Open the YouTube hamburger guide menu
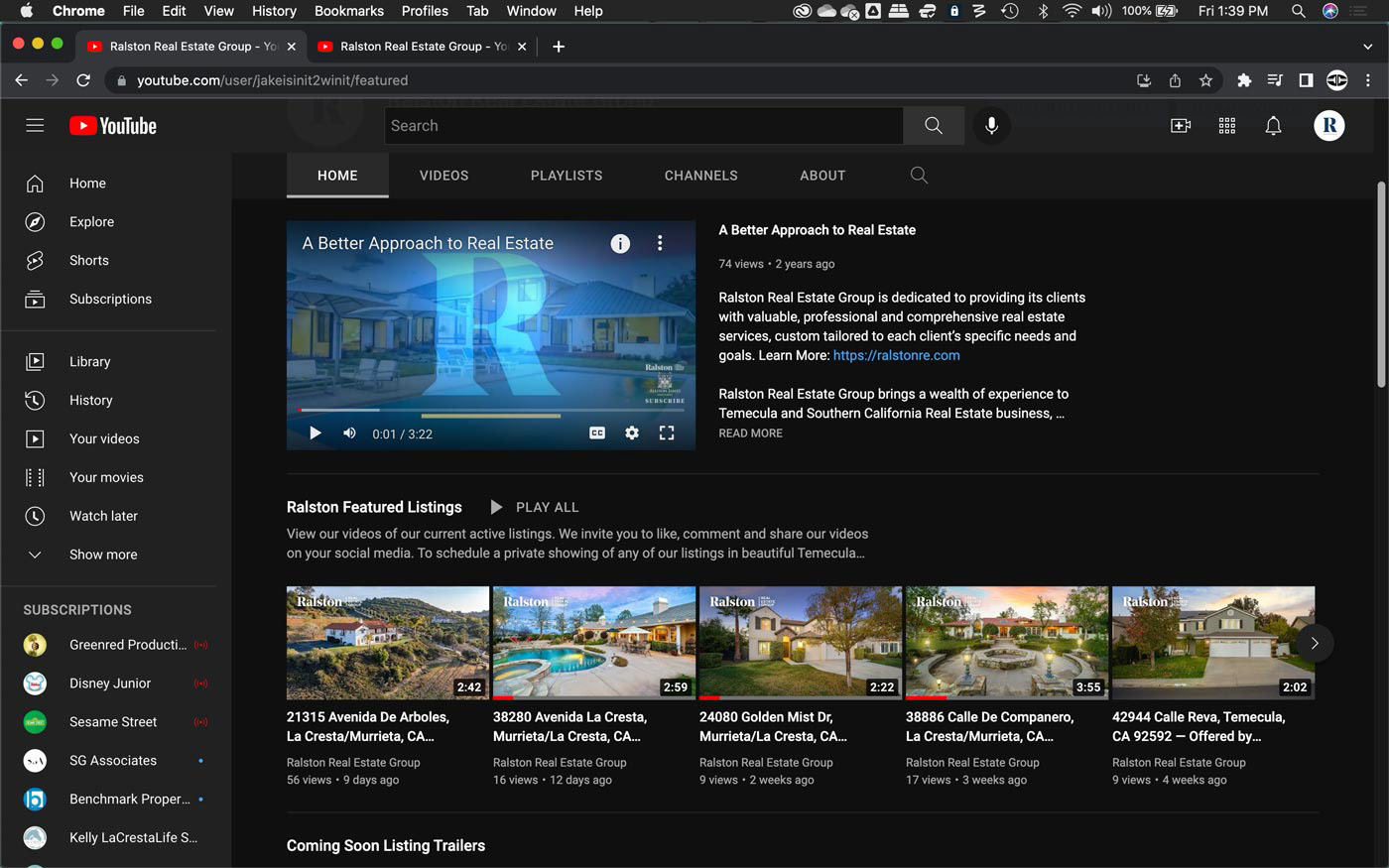The image size is (1389, 868). [35, 125]
